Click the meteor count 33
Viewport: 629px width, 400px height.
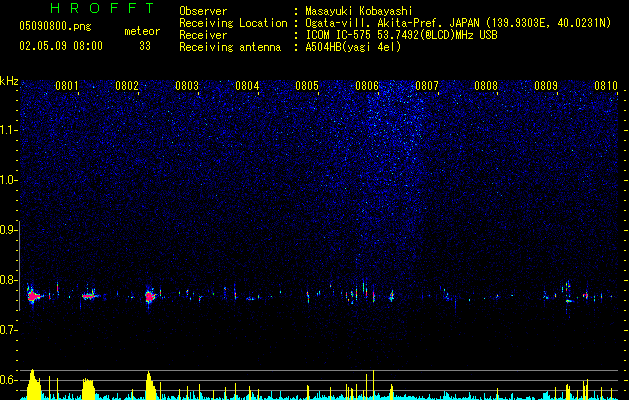[x=145, y=46]
